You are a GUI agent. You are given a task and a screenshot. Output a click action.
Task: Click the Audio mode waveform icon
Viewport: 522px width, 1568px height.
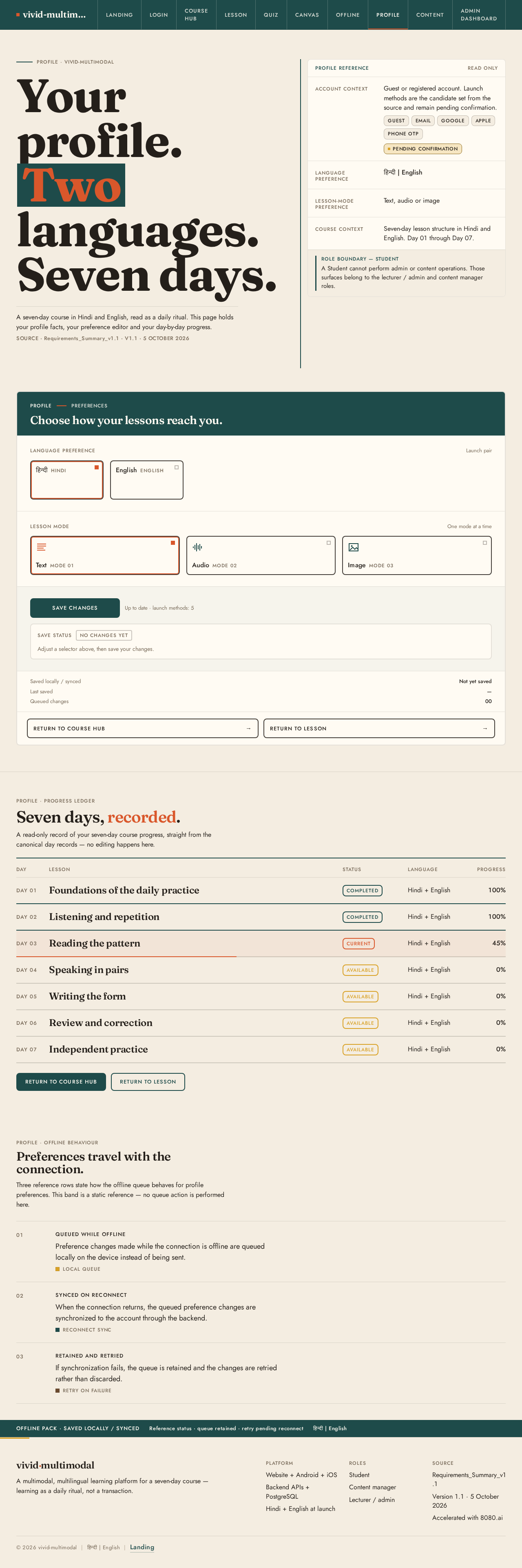tap(197, 547)
